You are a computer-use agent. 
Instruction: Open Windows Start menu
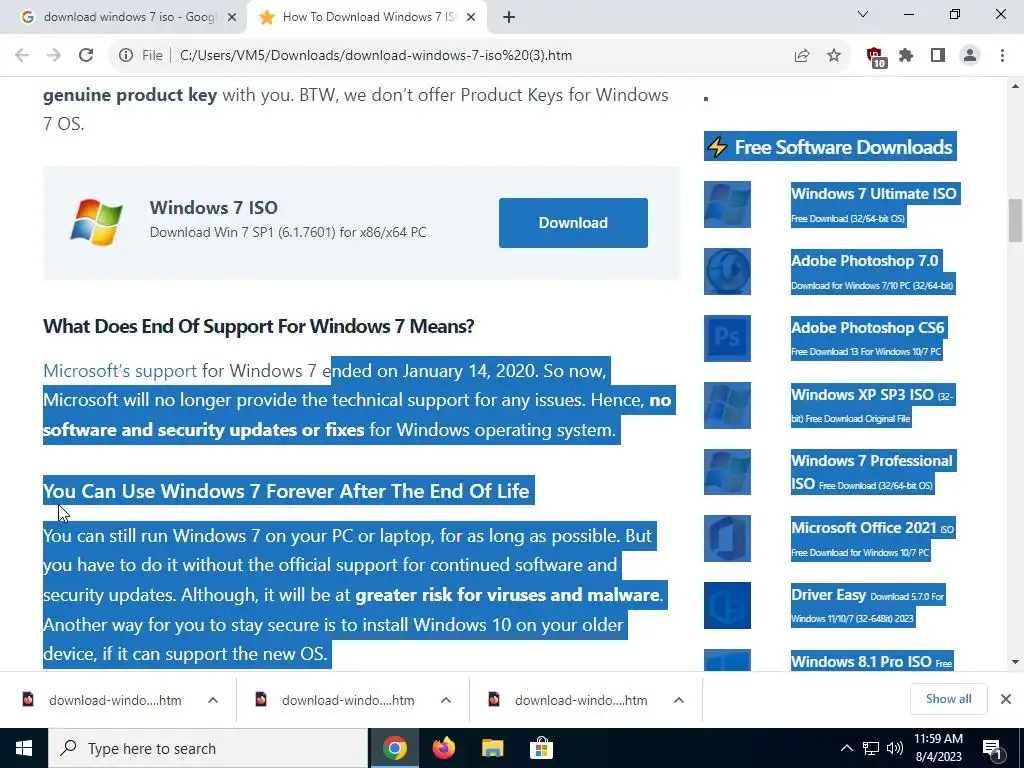click(x=24, y=748)
